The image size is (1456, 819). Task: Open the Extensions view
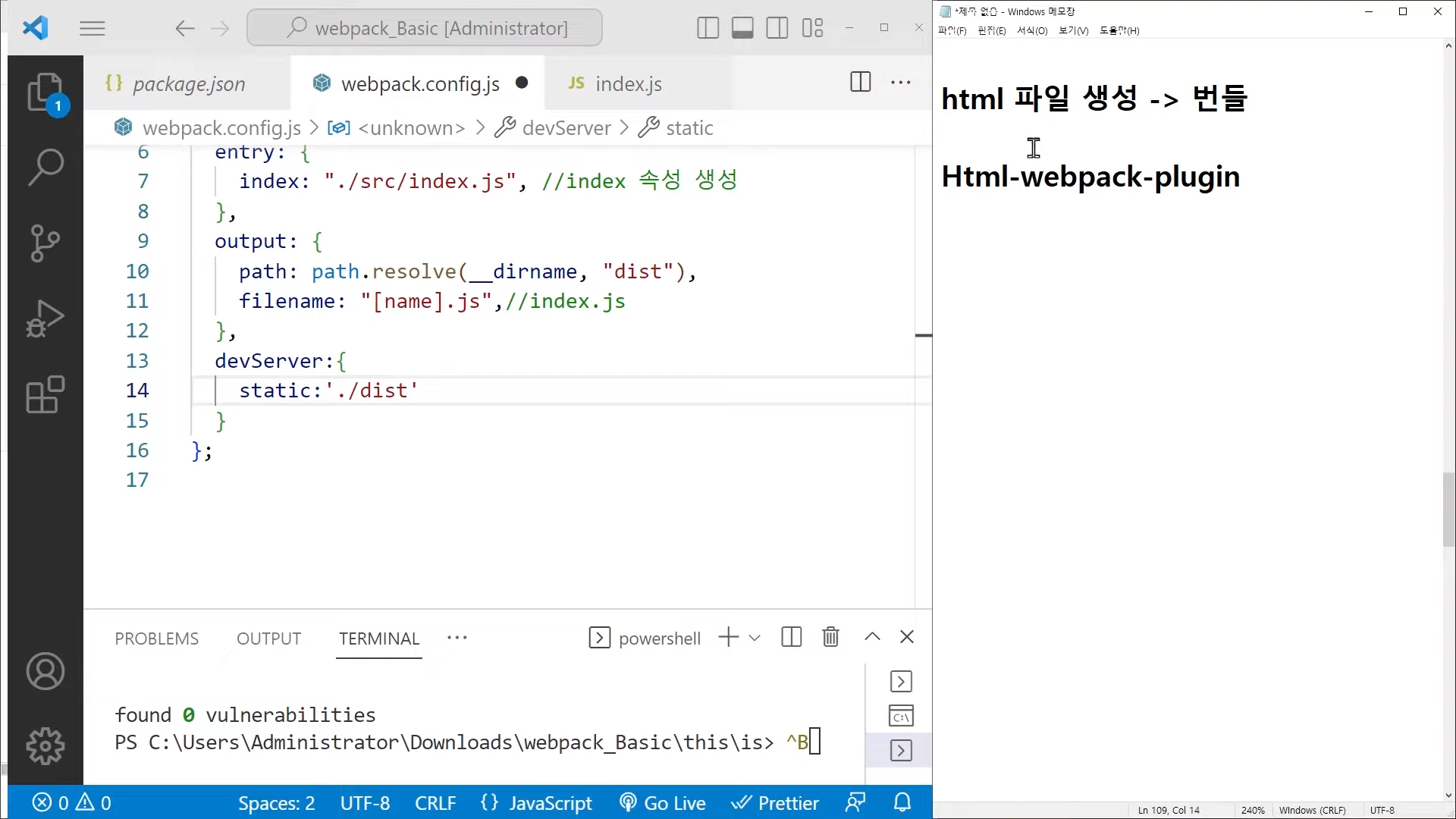tap(45, 394)
